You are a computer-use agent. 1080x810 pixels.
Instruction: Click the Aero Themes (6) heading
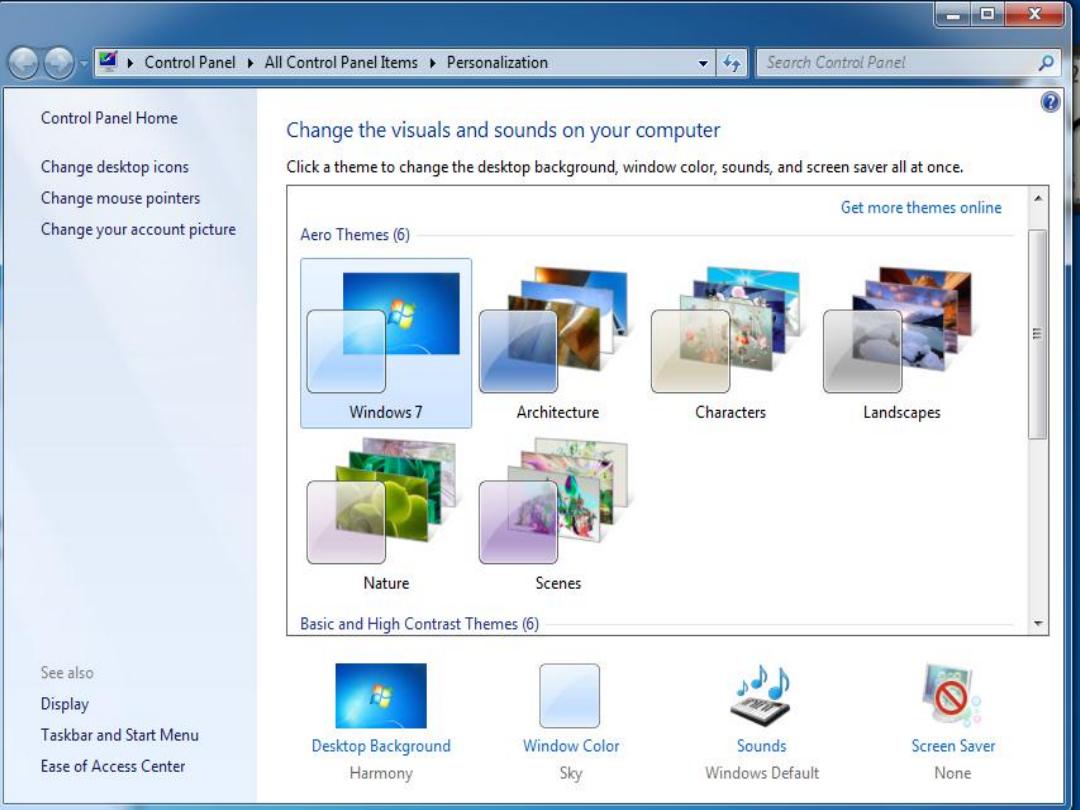pyautogui.click(x=355, y=235)
